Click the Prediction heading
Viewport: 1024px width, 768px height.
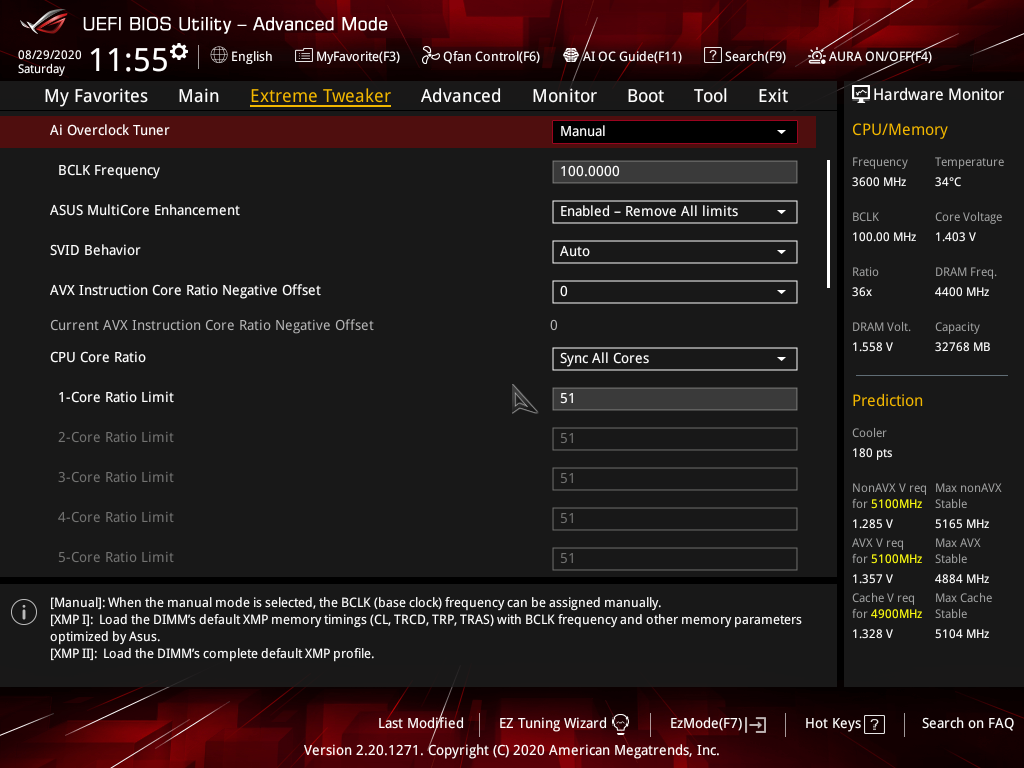(x=887, y=400)
